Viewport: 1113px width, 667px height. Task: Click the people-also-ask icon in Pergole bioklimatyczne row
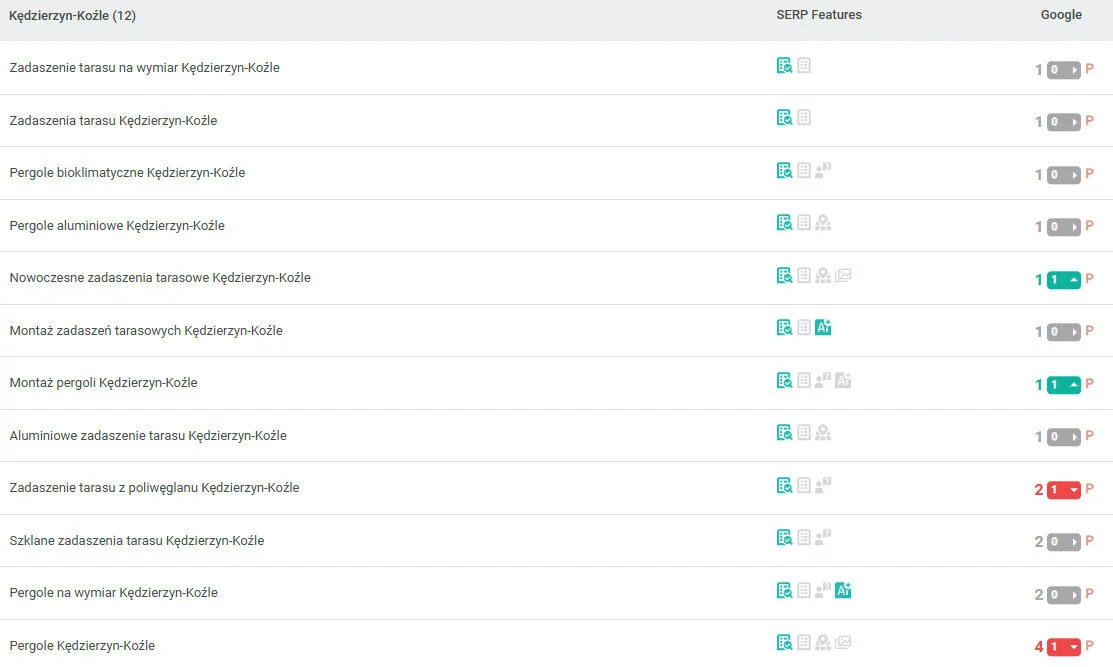(x=823, y=170)
